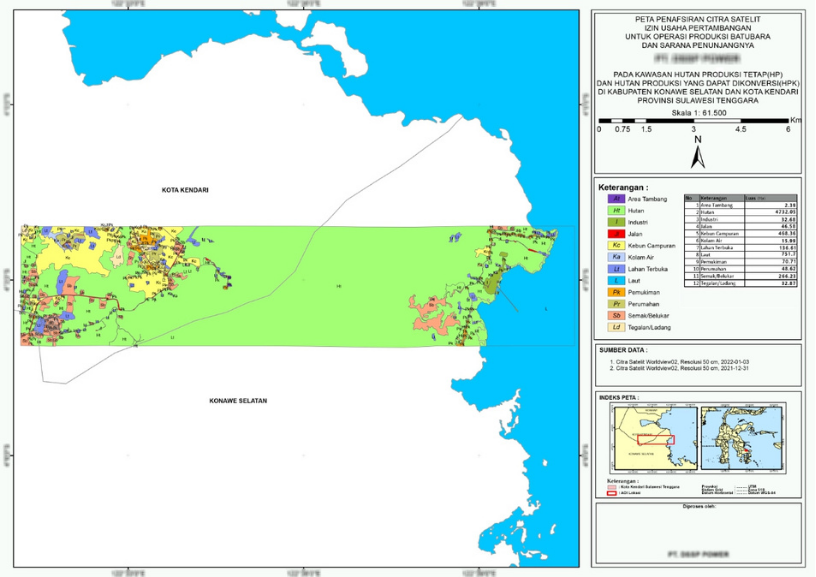The image size is (816, 577).
Task: Click the purple Area Tambang legend swatch
Action: 616,199
